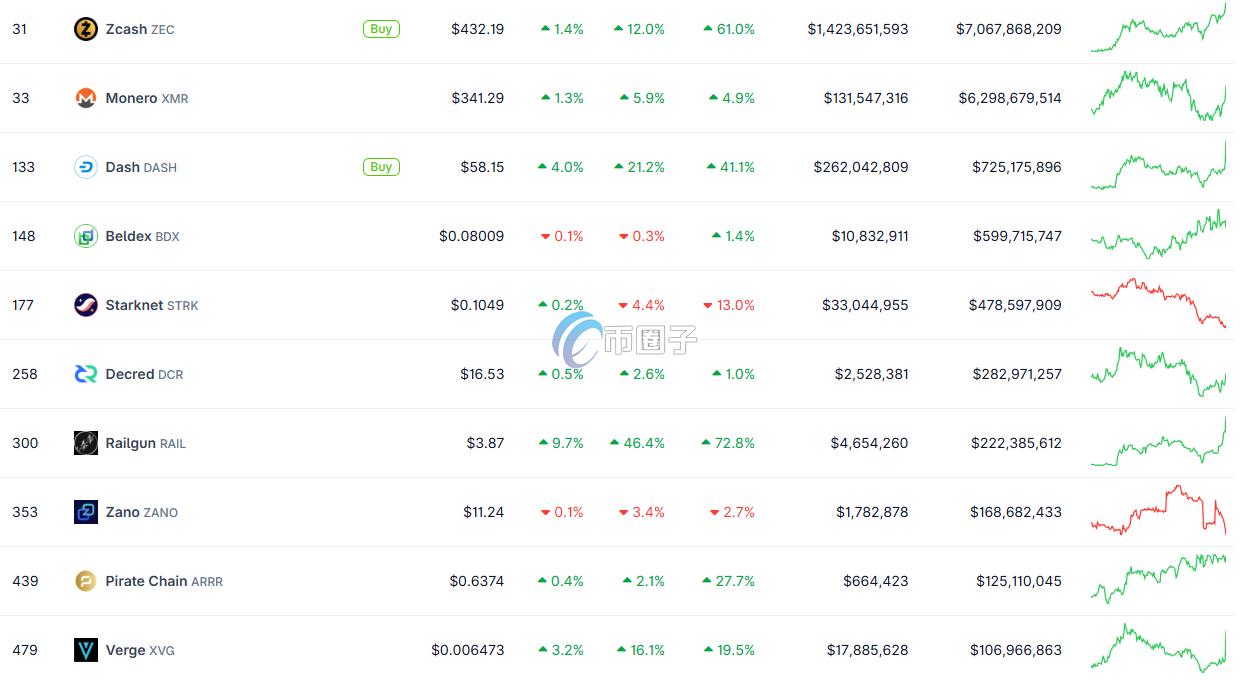Screen dimensions: 1255x680
Task: Click the Monero coin logo icon
Action: tap(86, 98)
